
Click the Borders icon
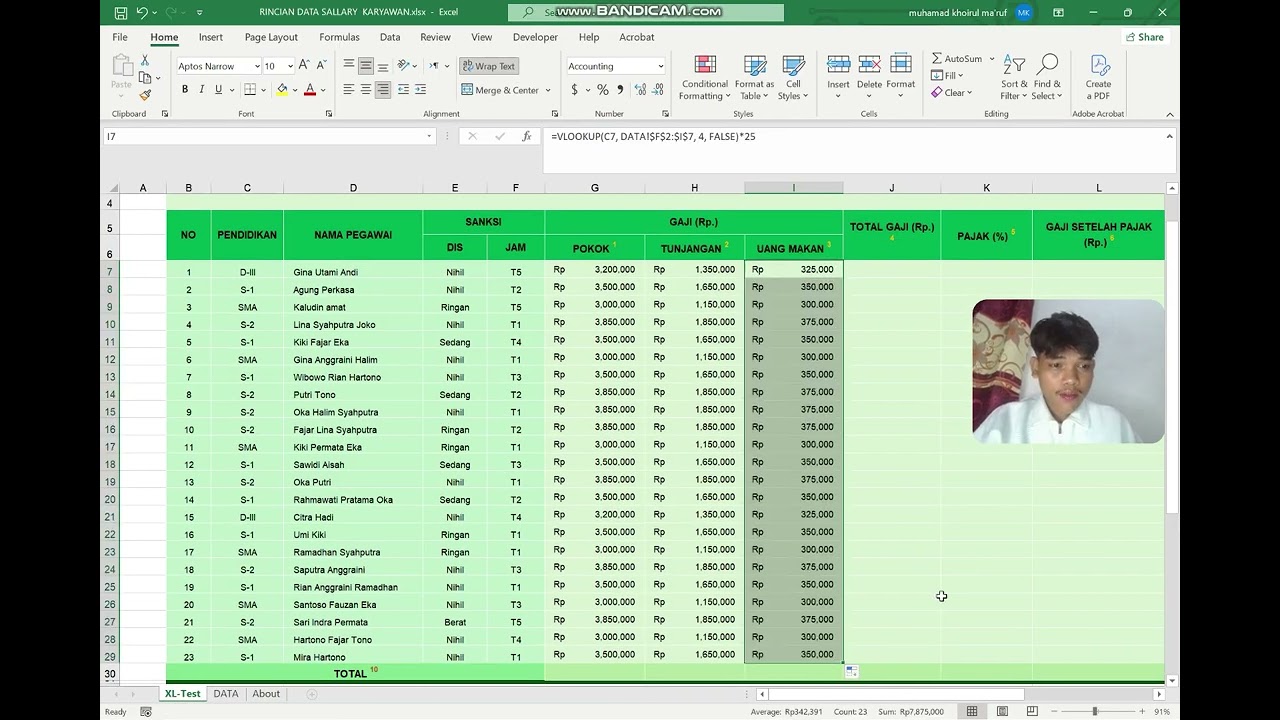coord(250,90)
